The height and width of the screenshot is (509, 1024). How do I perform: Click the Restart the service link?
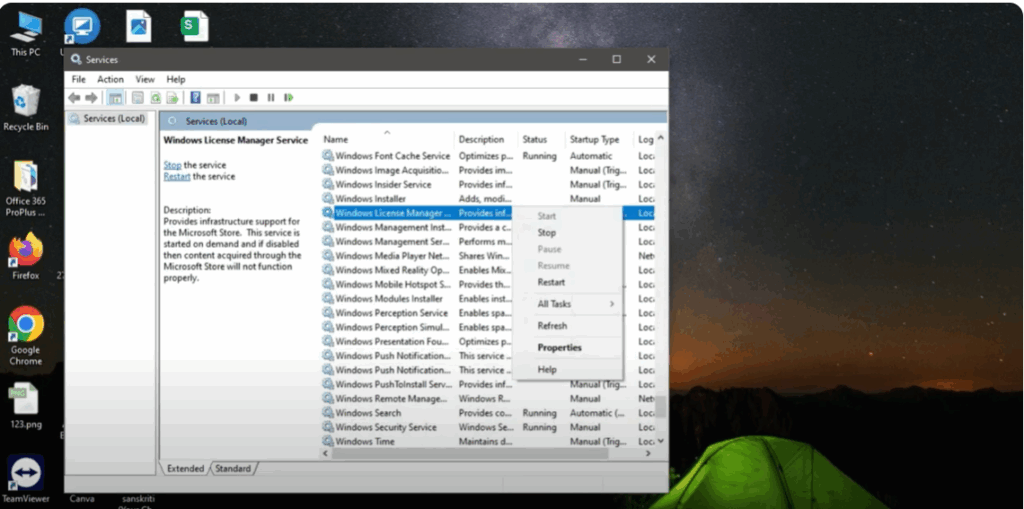(x=176, y=176)
